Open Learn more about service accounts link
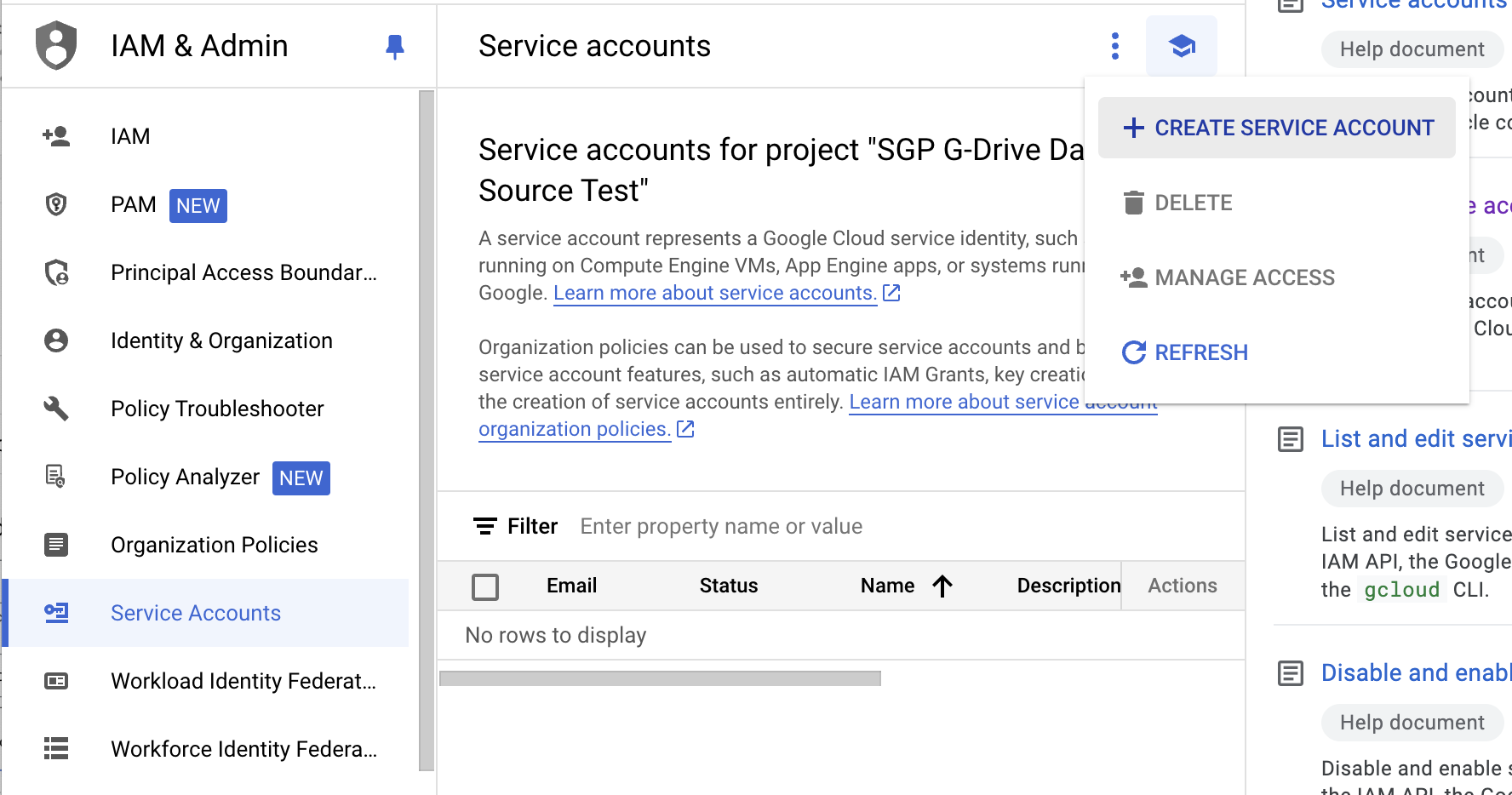 (x=715, y=293)
